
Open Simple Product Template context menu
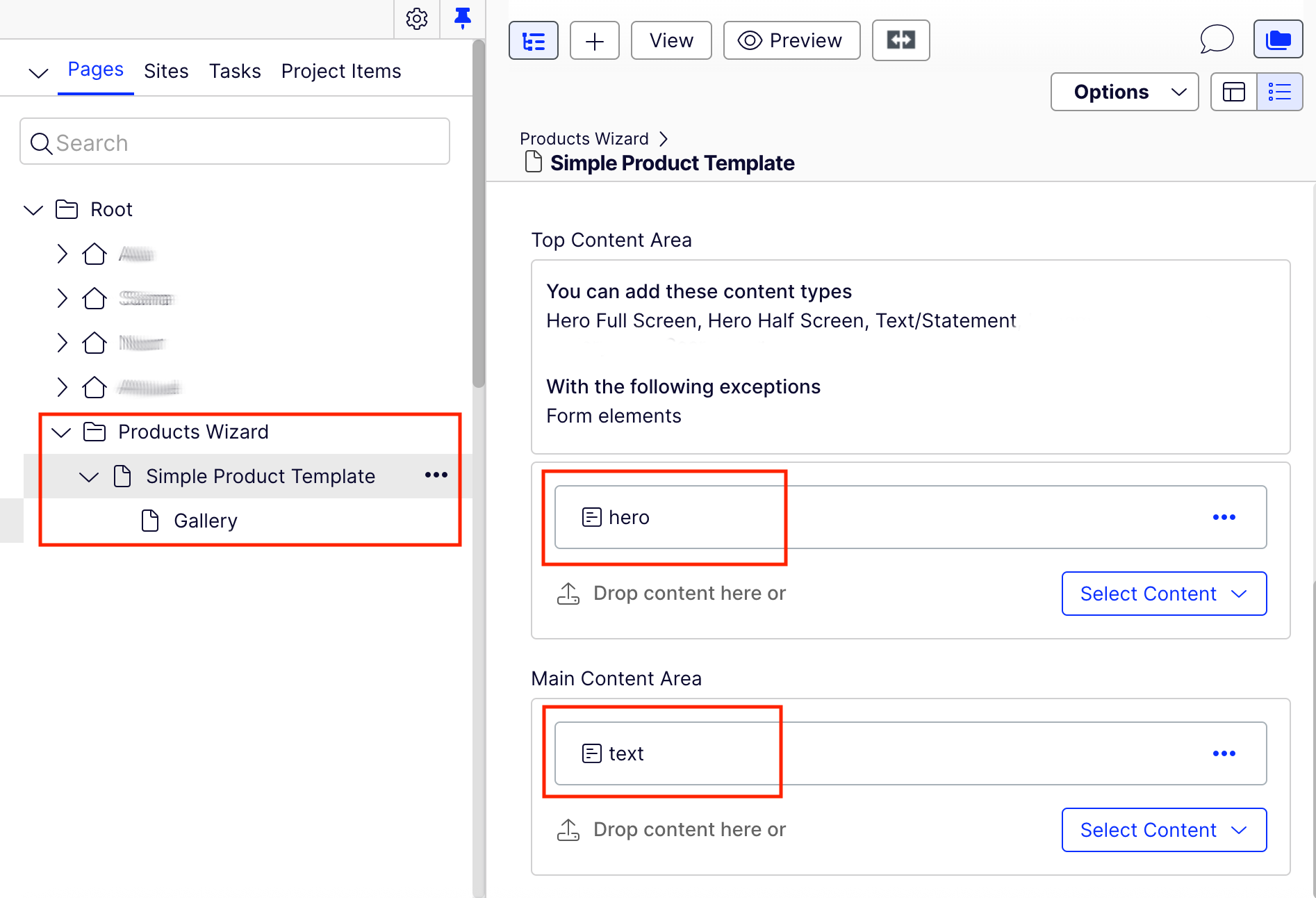[436, 475]
